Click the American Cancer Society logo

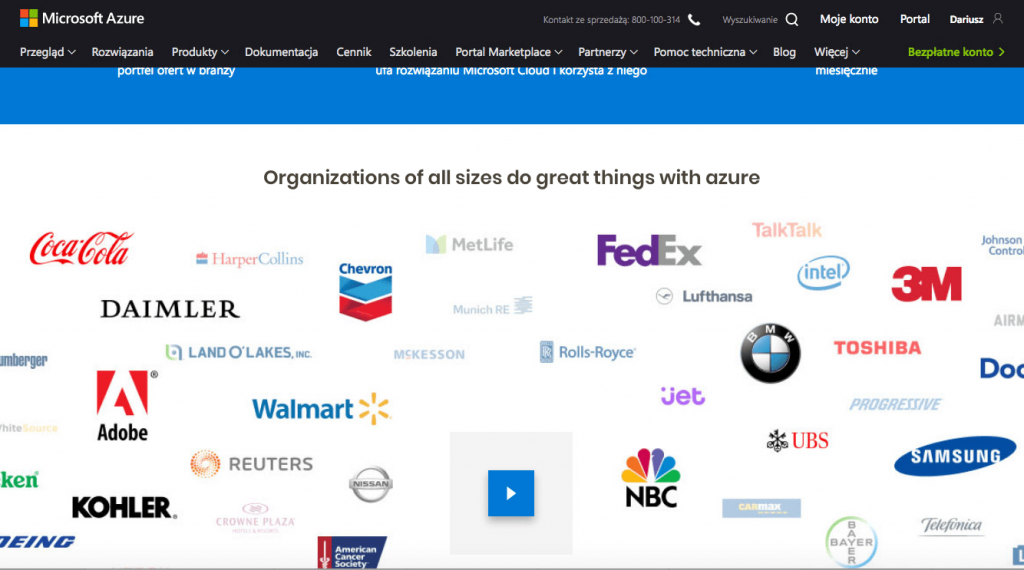(x=351, y=552)
